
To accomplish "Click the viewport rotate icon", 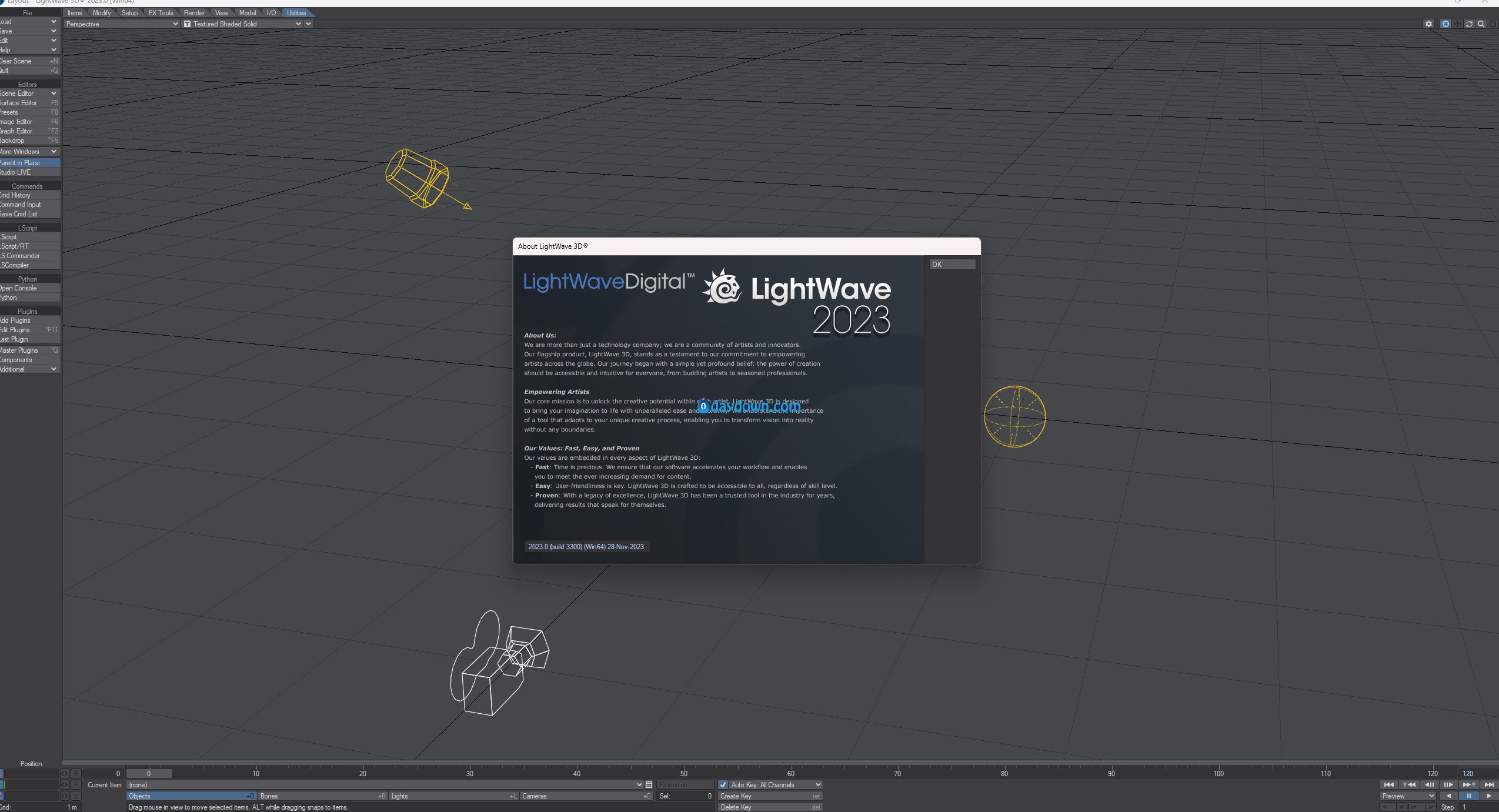I will pyautogui.click(x=1469, y=24).
